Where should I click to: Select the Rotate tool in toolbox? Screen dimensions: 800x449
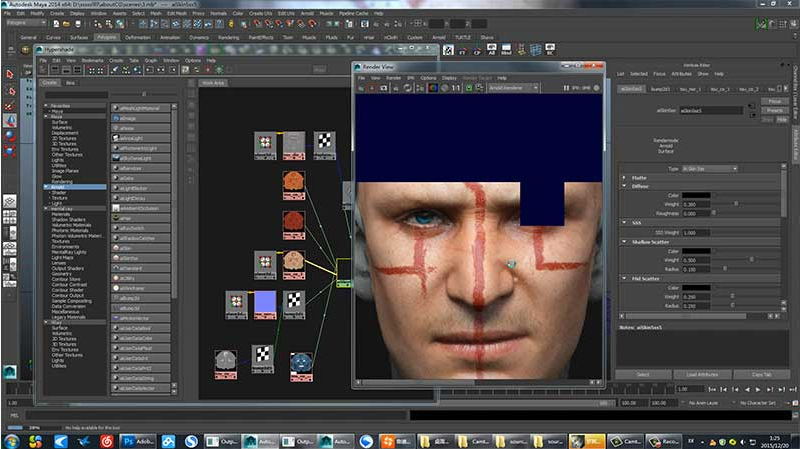click(x=10, y=136)
